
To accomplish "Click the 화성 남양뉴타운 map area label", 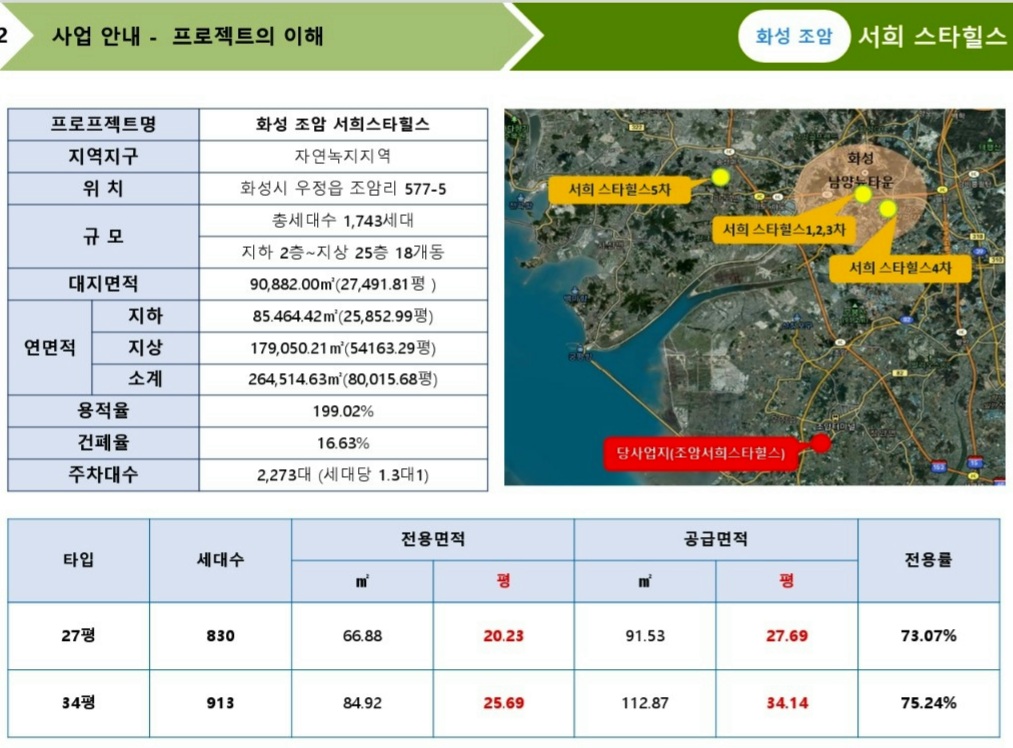I will coord(861,170).
